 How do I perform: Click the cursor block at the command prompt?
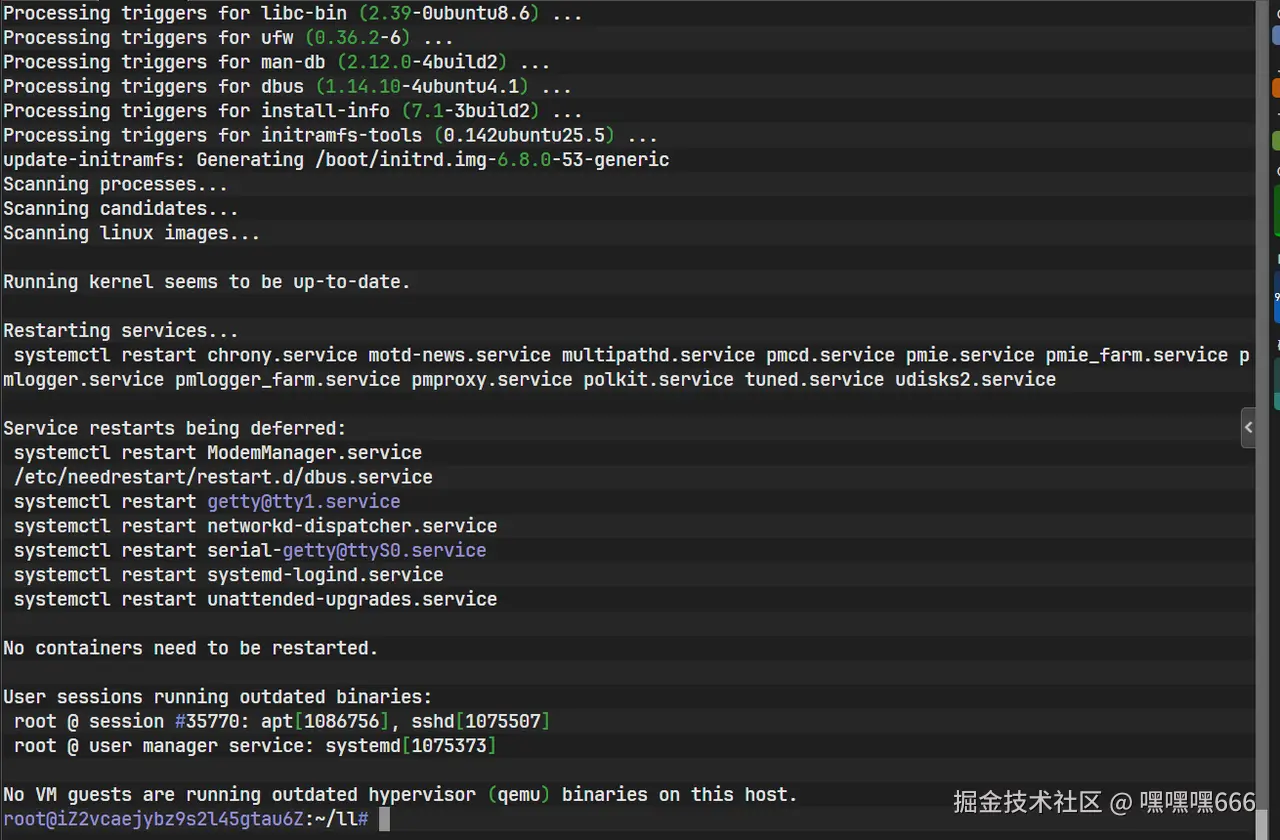[384, 820]
